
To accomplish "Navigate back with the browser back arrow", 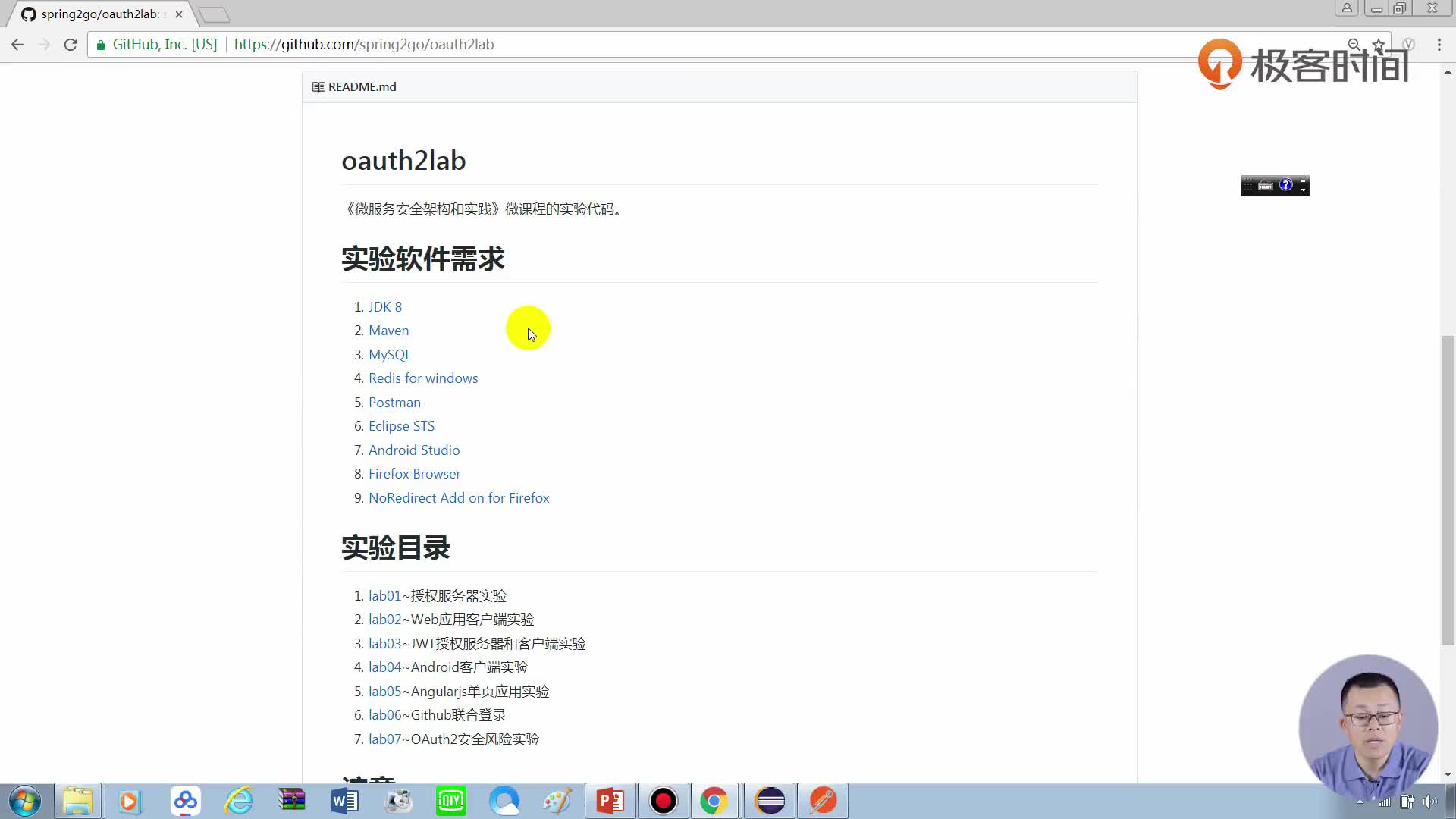I will pos(17,45).
